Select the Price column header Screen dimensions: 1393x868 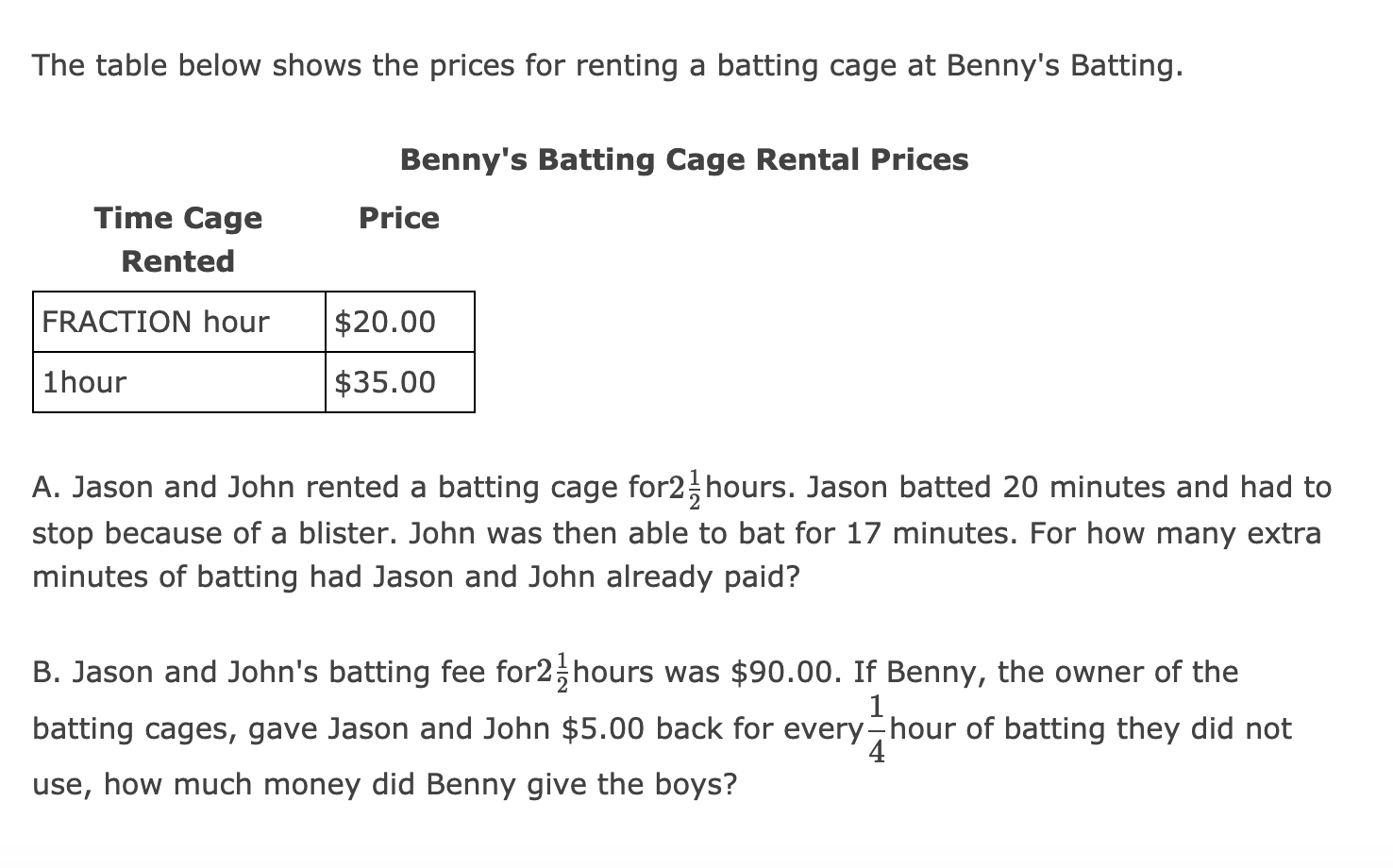tap(398, 218)
